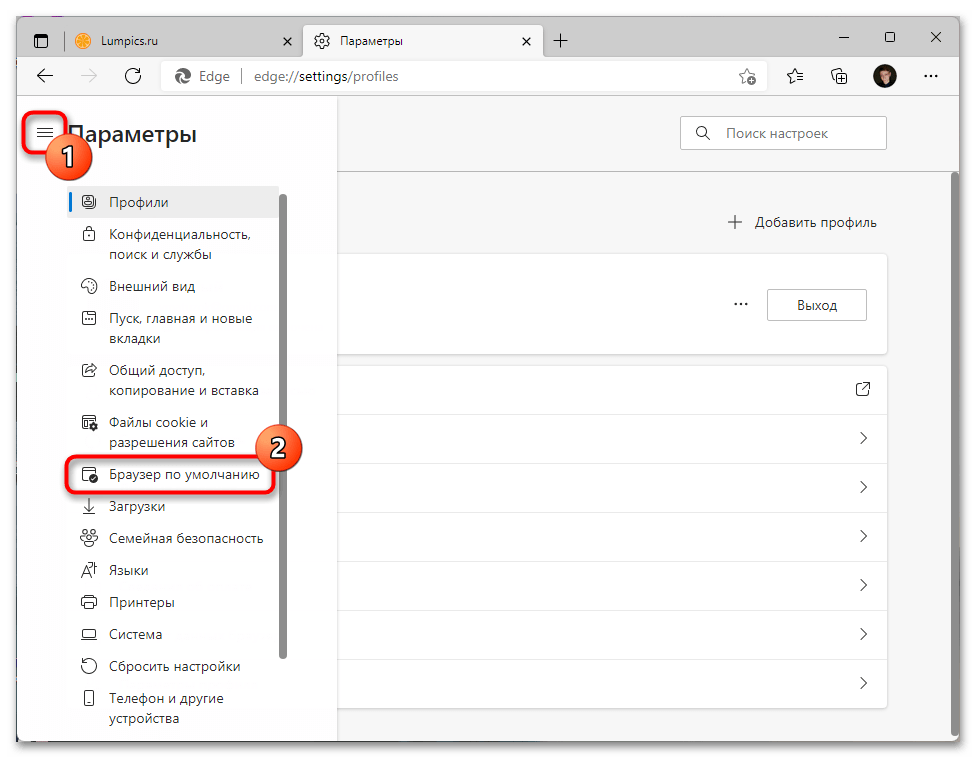Switch to the Lumpics.ru tab
The height and width of the screenshot is (758, 976).
(180, 41)
